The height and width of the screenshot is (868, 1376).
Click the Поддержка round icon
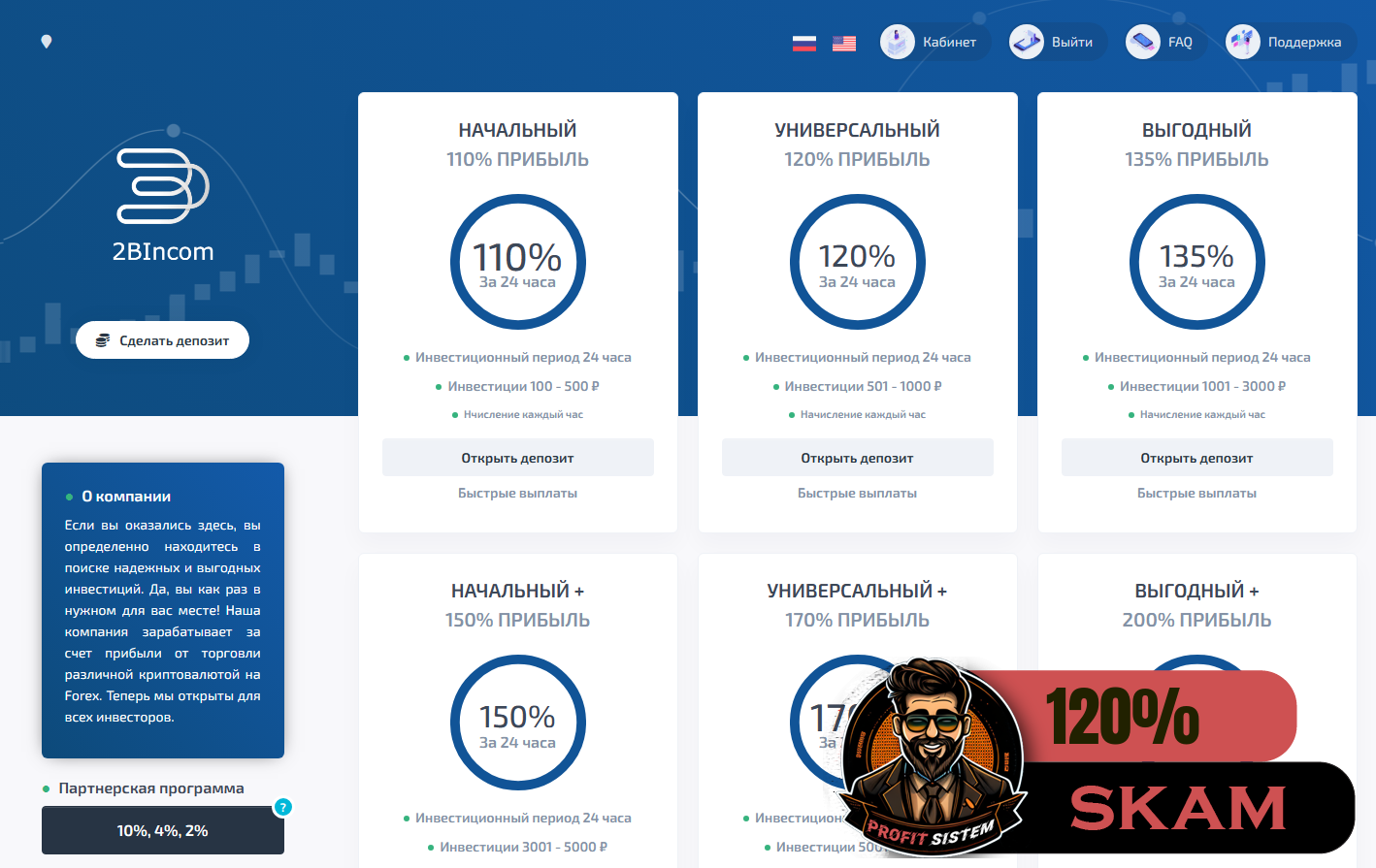click(x=1243, y=42)
